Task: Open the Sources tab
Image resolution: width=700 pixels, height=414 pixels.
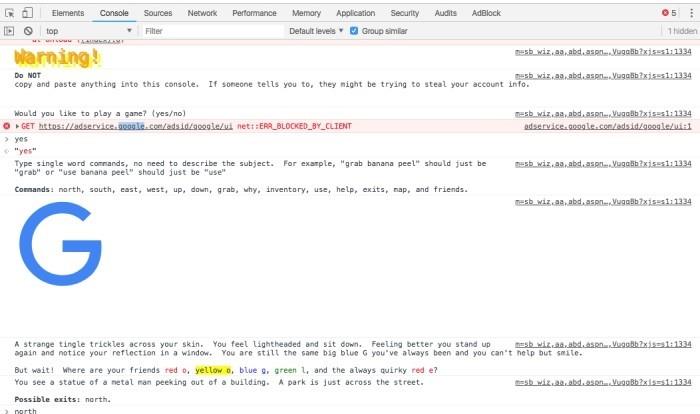Action: pos(158,13)
